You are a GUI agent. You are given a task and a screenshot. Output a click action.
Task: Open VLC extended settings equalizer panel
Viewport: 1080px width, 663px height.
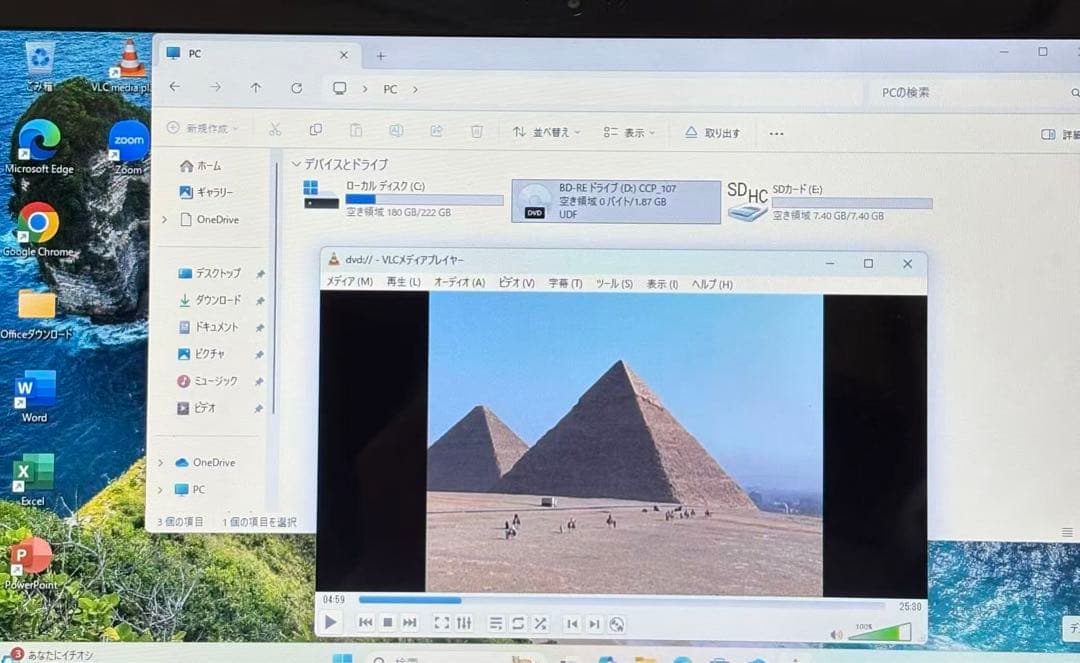[464, 623]
